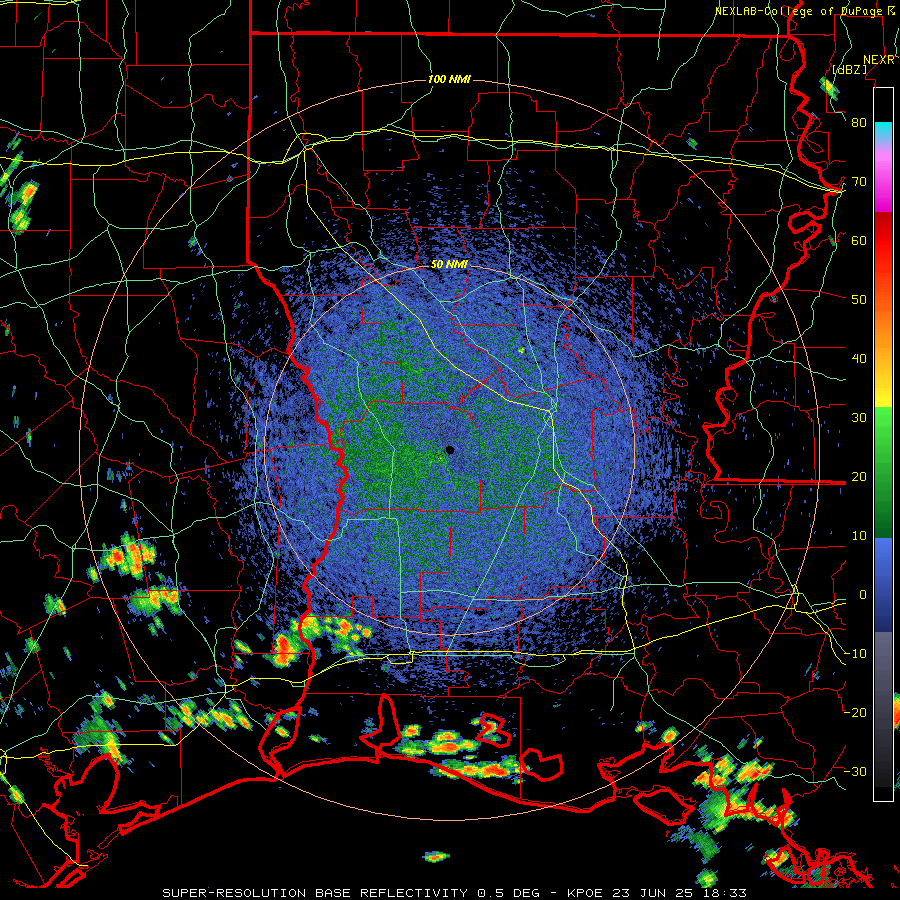Click the -20 value on dBZ scale
Image resolution: width=900 pixels, height=900 pixels.
click(855, 712)
